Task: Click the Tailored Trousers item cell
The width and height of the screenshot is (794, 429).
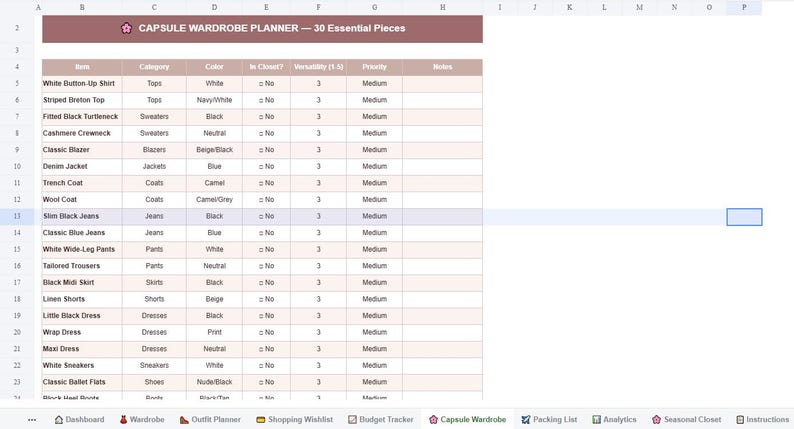Action: click(82, 266)
